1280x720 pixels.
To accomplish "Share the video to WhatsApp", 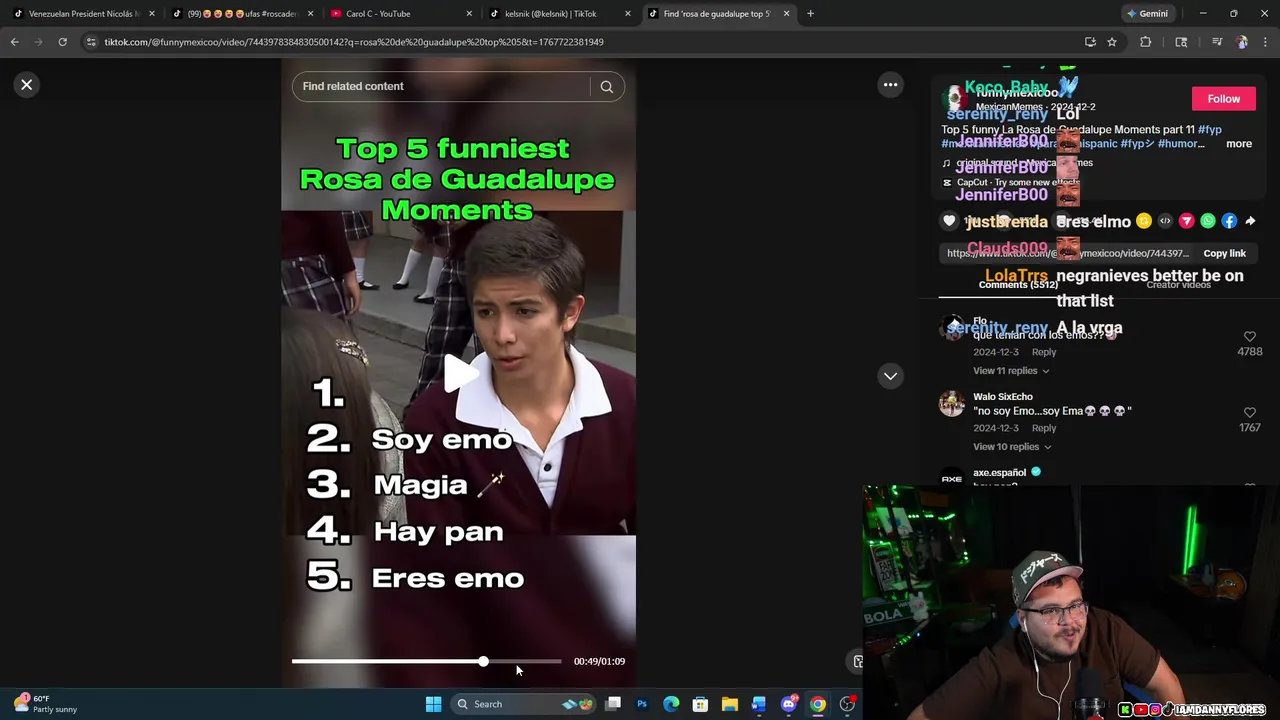I will coord(1208,221).
